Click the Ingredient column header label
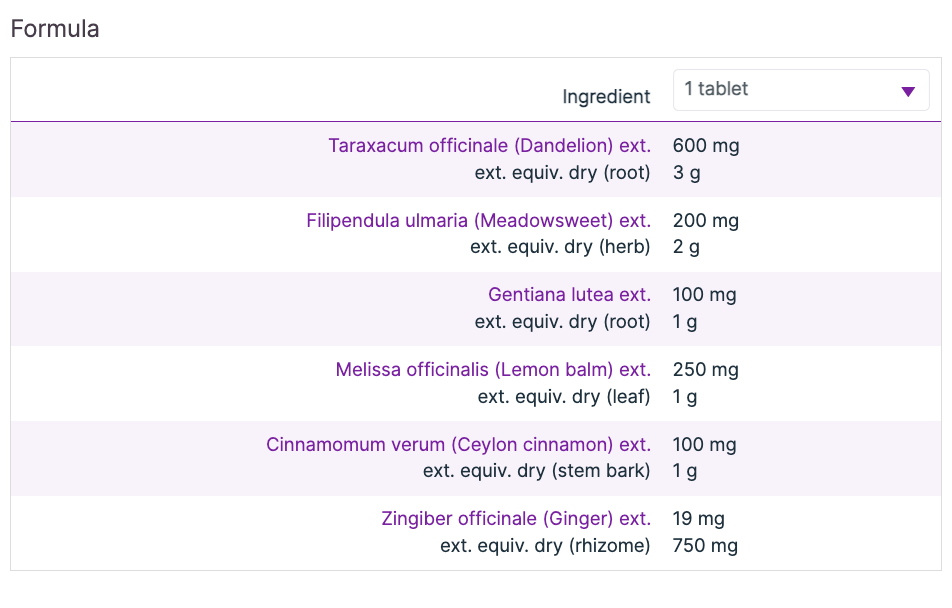This screenshot has height=608, width=952. pos(606,97)
